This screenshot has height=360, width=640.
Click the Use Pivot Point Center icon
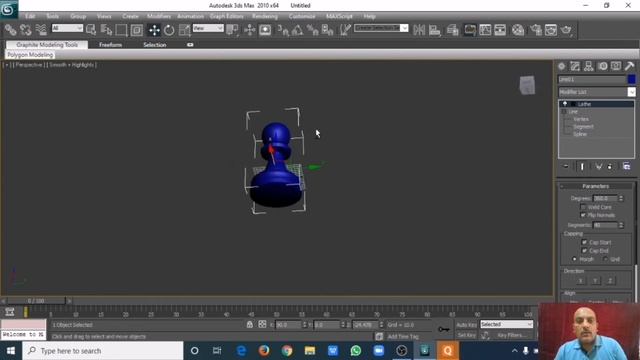232,30
